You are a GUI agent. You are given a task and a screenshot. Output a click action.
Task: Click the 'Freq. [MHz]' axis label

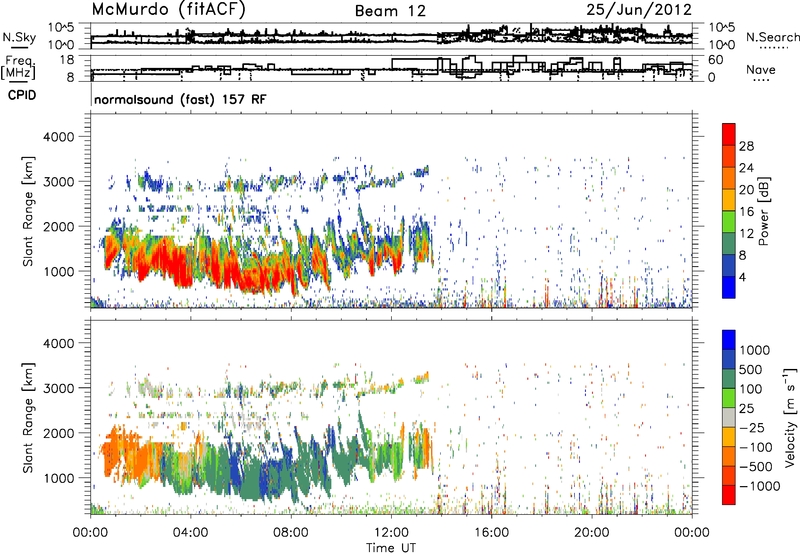click(x=19, y=67)
